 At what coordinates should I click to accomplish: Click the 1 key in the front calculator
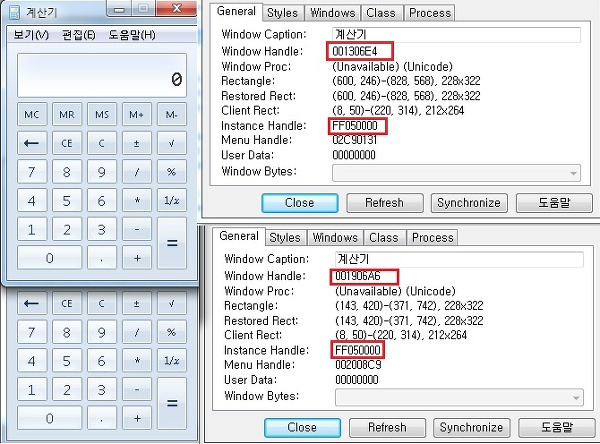click(x=32, y=229)
